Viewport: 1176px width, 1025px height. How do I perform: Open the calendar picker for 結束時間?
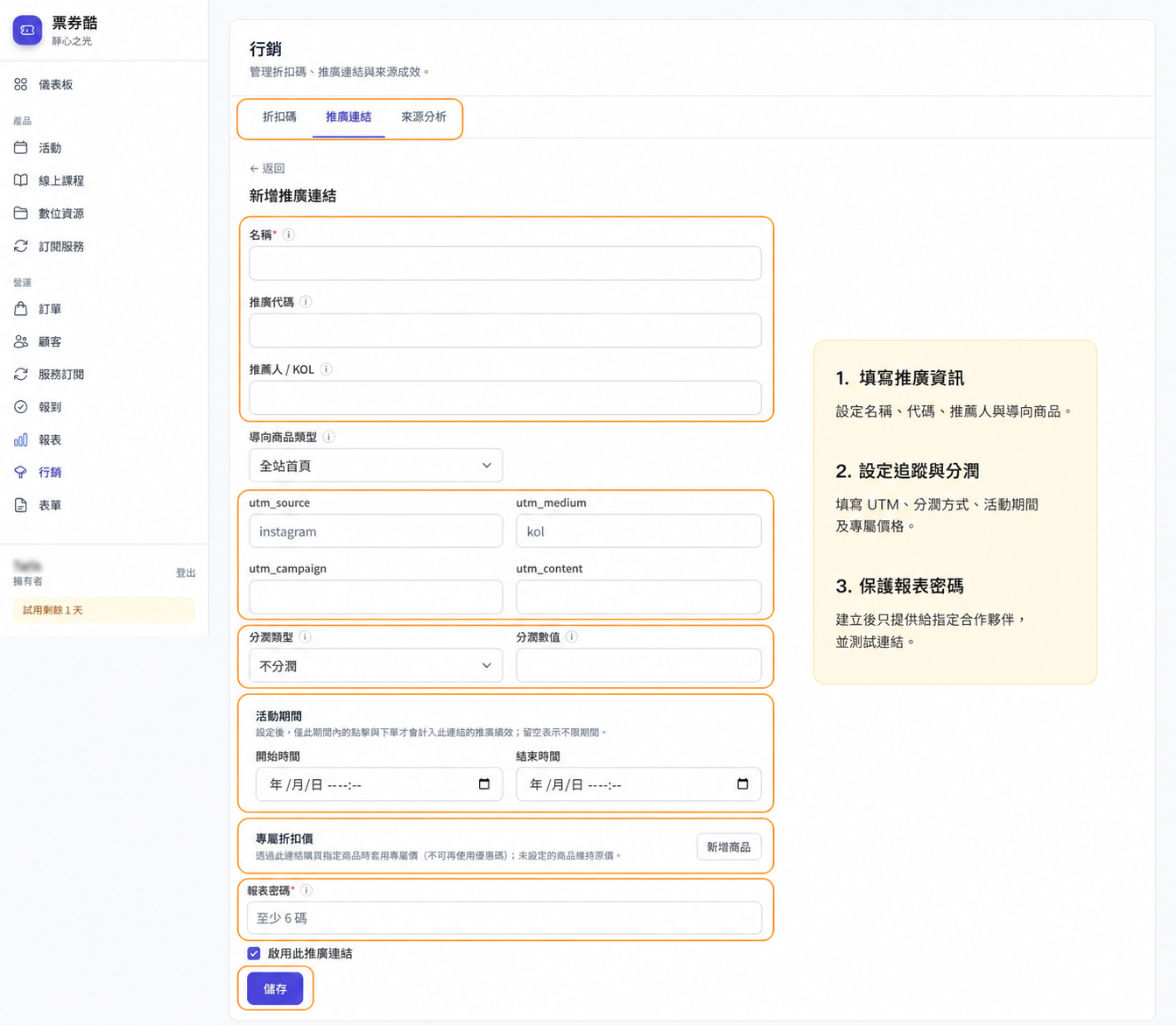[743, 784]
